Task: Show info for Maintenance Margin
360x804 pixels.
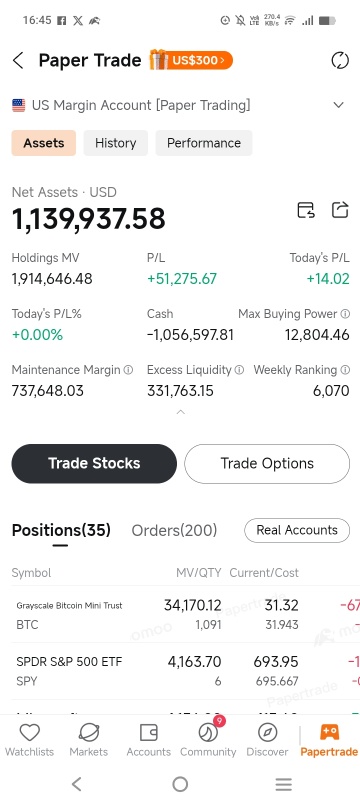Action: pyautogui.click(x=128, y=370)
